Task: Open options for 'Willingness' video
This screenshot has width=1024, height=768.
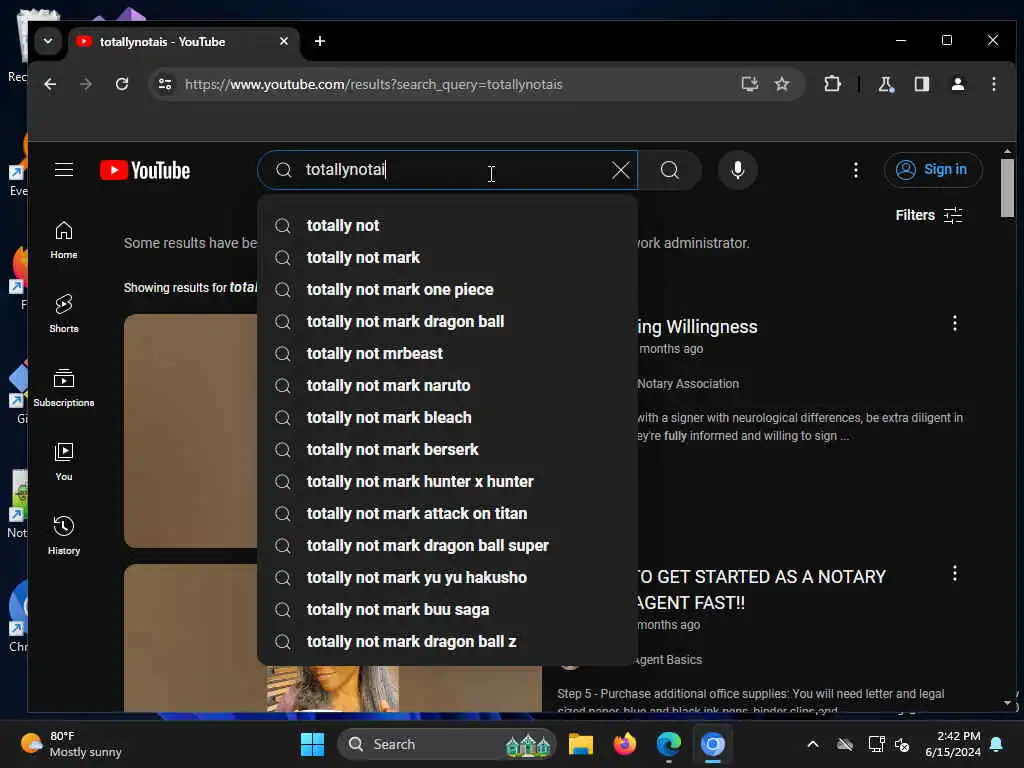Action: click(954, 323)
